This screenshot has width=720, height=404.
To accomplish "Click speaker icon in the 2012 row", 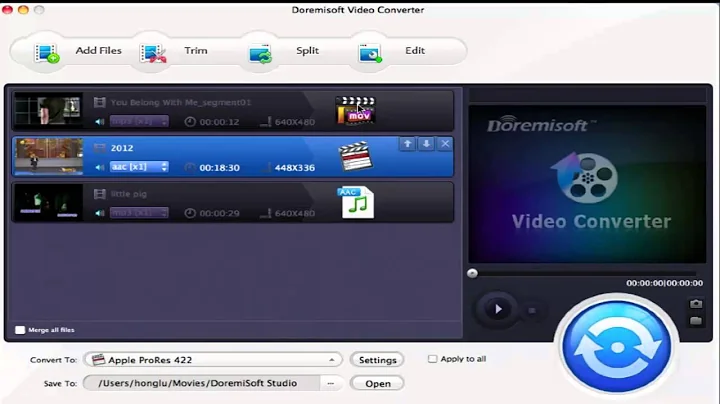I will pyautogui.click(x=100, y=168).
